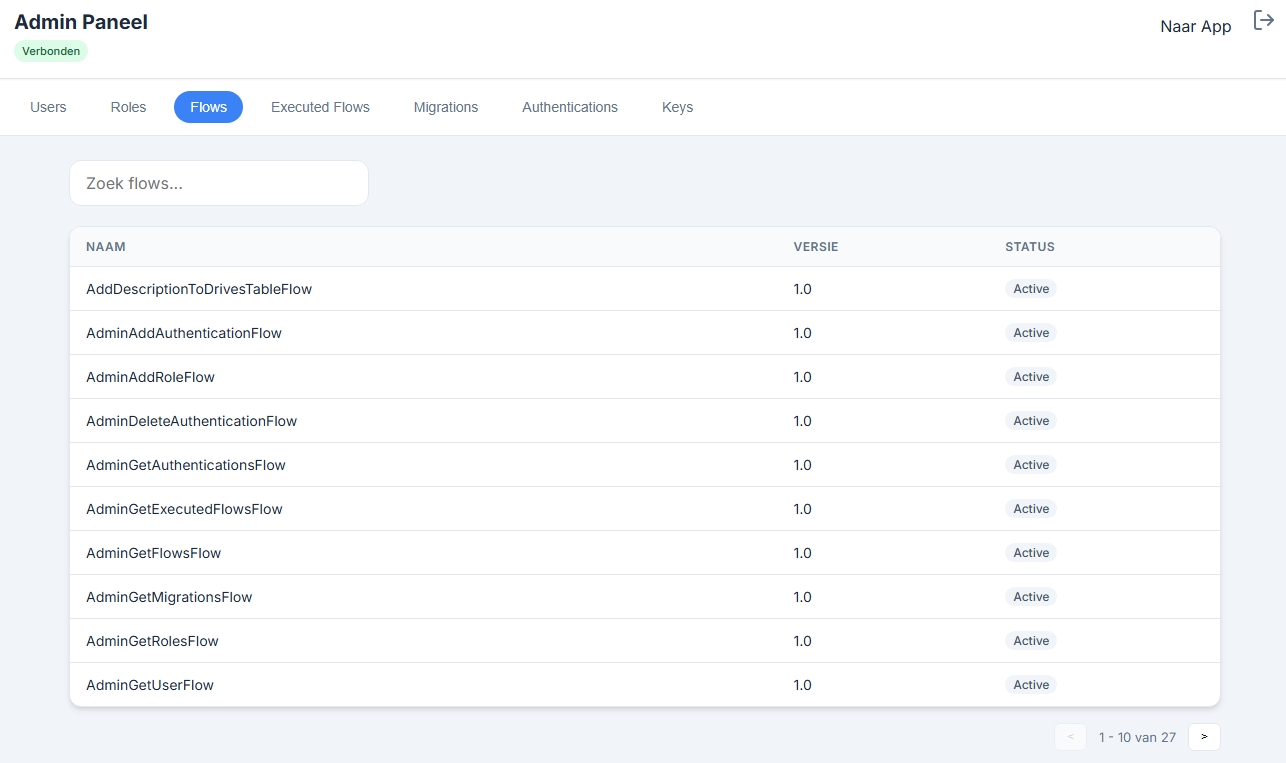Viewport: 1286px width, 763px height.
Task: Switch to the Authentications tab
Action: point(570,107)
